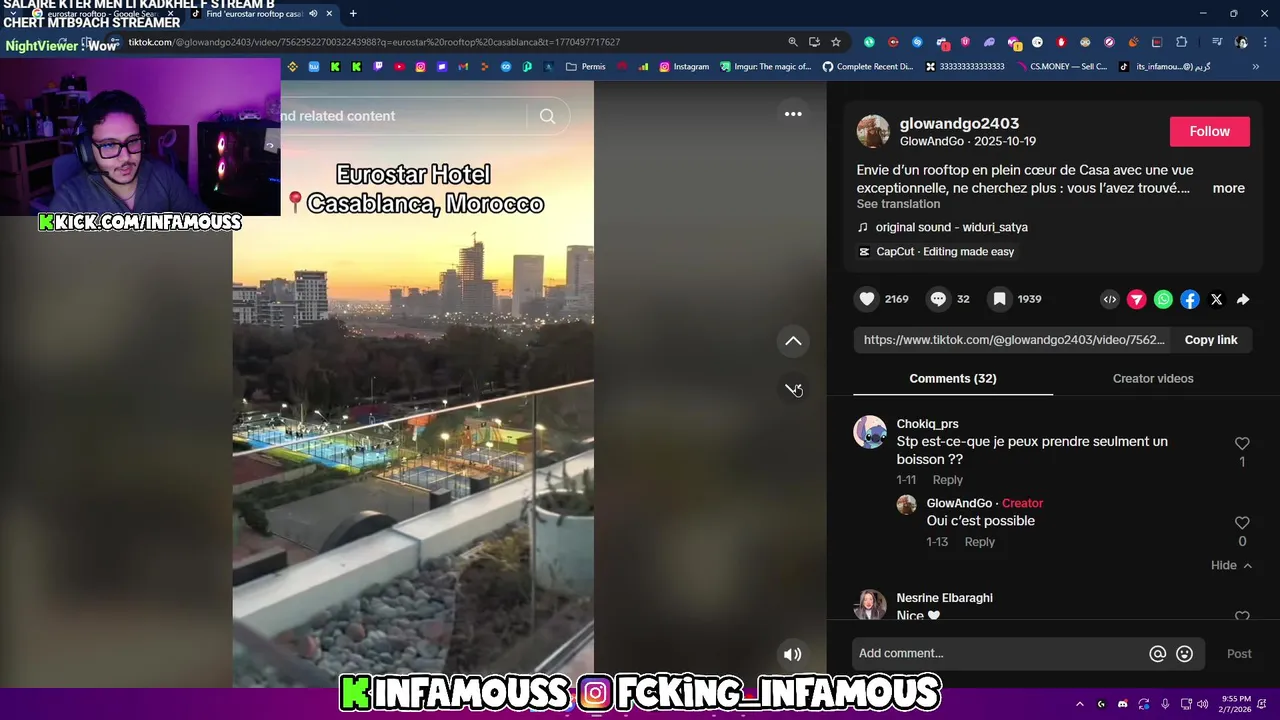1280x720 pixels.
Task: Open the glowandgo2403 username link
Action: coord(959,123)
